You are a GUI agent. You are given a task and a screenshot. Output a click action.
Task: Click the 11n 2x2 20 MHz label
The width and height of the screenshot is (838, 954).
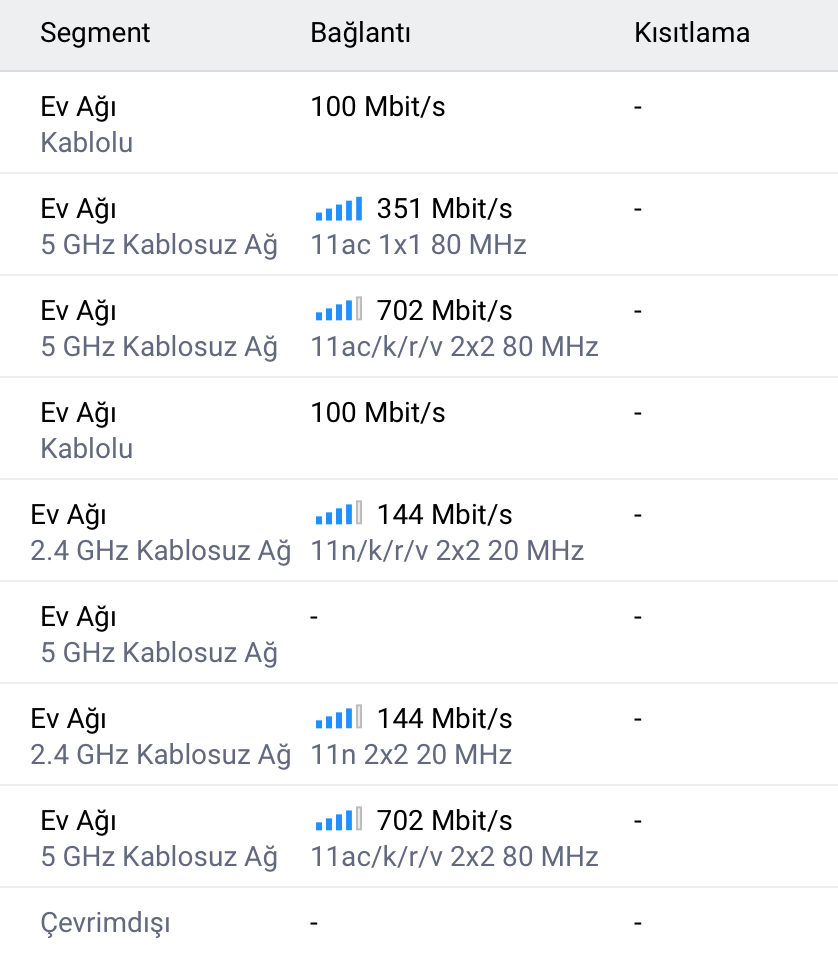411,754
